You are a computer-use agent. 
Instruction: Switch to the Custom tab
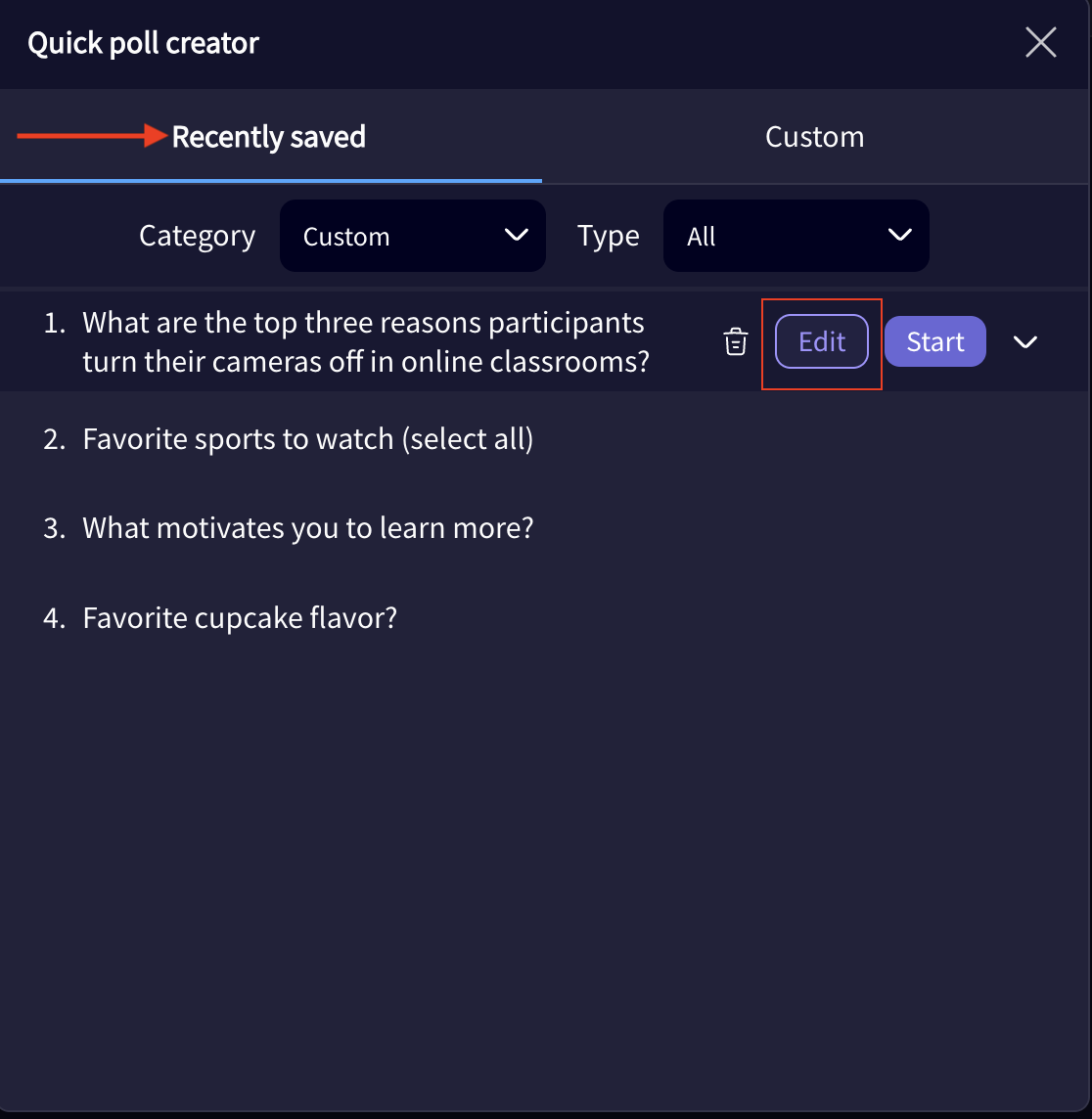coord(814,136)
